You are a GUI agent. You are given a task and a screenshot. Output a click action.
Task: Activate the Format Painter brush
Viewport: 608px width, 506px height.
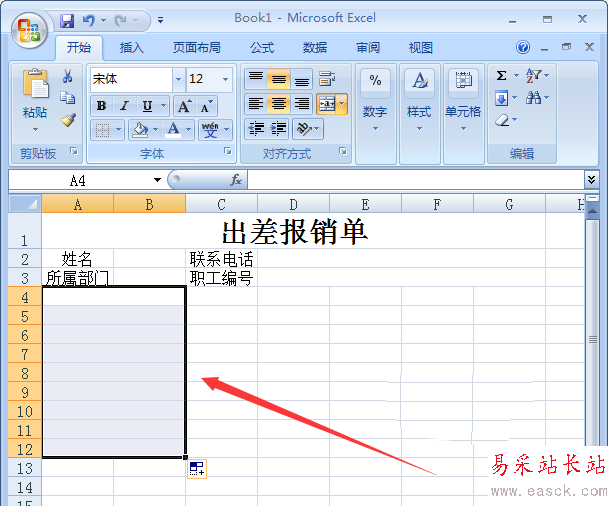68,120
